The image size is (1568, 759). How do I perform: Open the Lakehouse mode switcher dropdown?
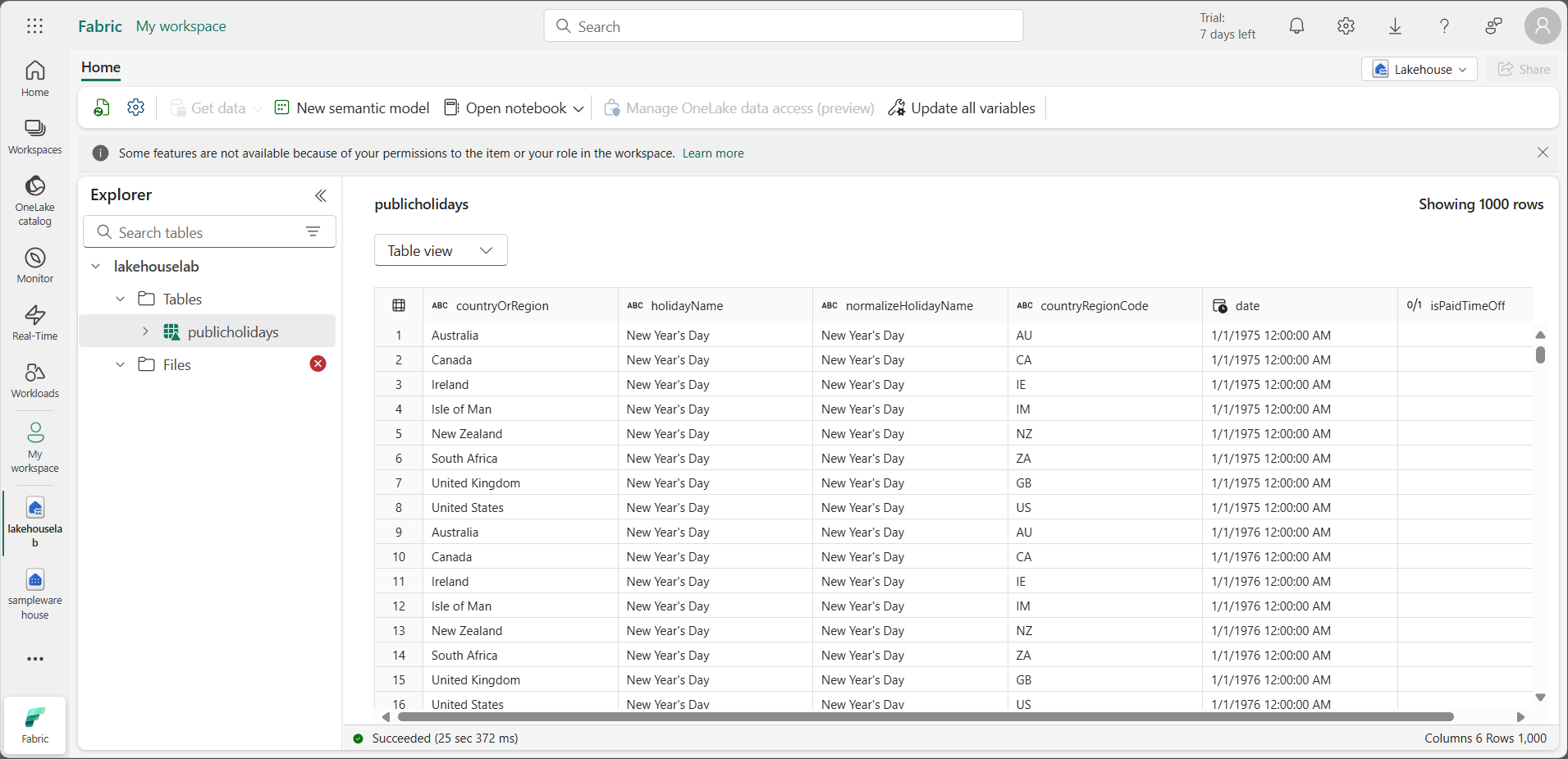pyautogui.click(x=1419, y=70)
